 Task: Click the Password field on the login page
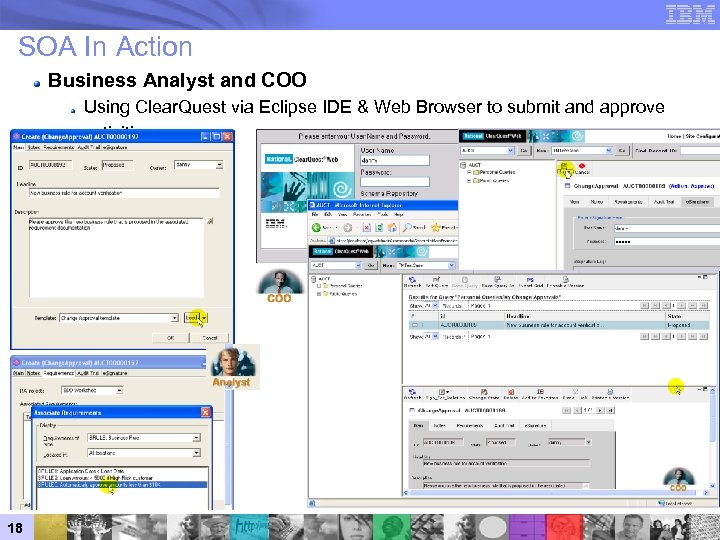click(395, 182)
